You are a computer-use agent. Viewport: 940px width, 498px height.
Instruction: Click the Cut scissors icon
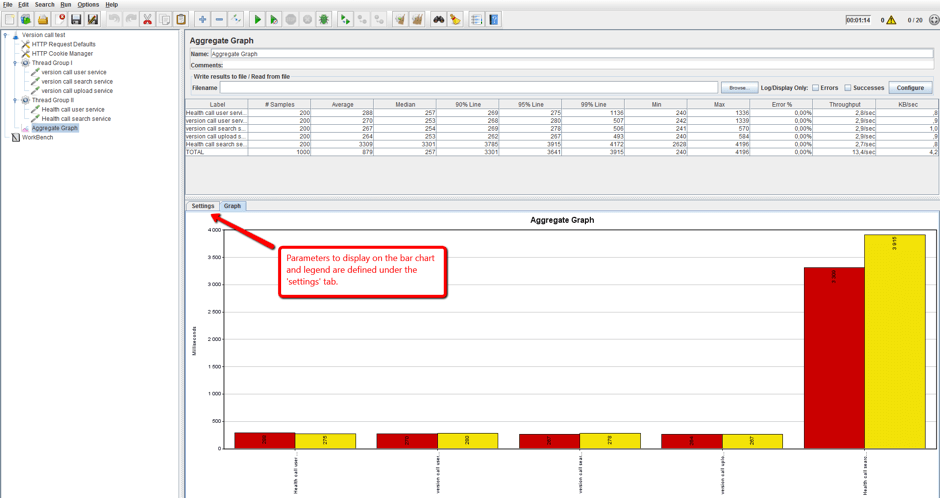click(147, 20)
